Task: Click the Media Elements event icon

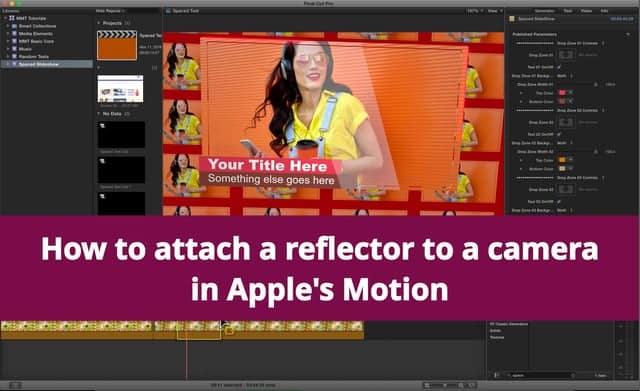Action: [x=14, y=34]
